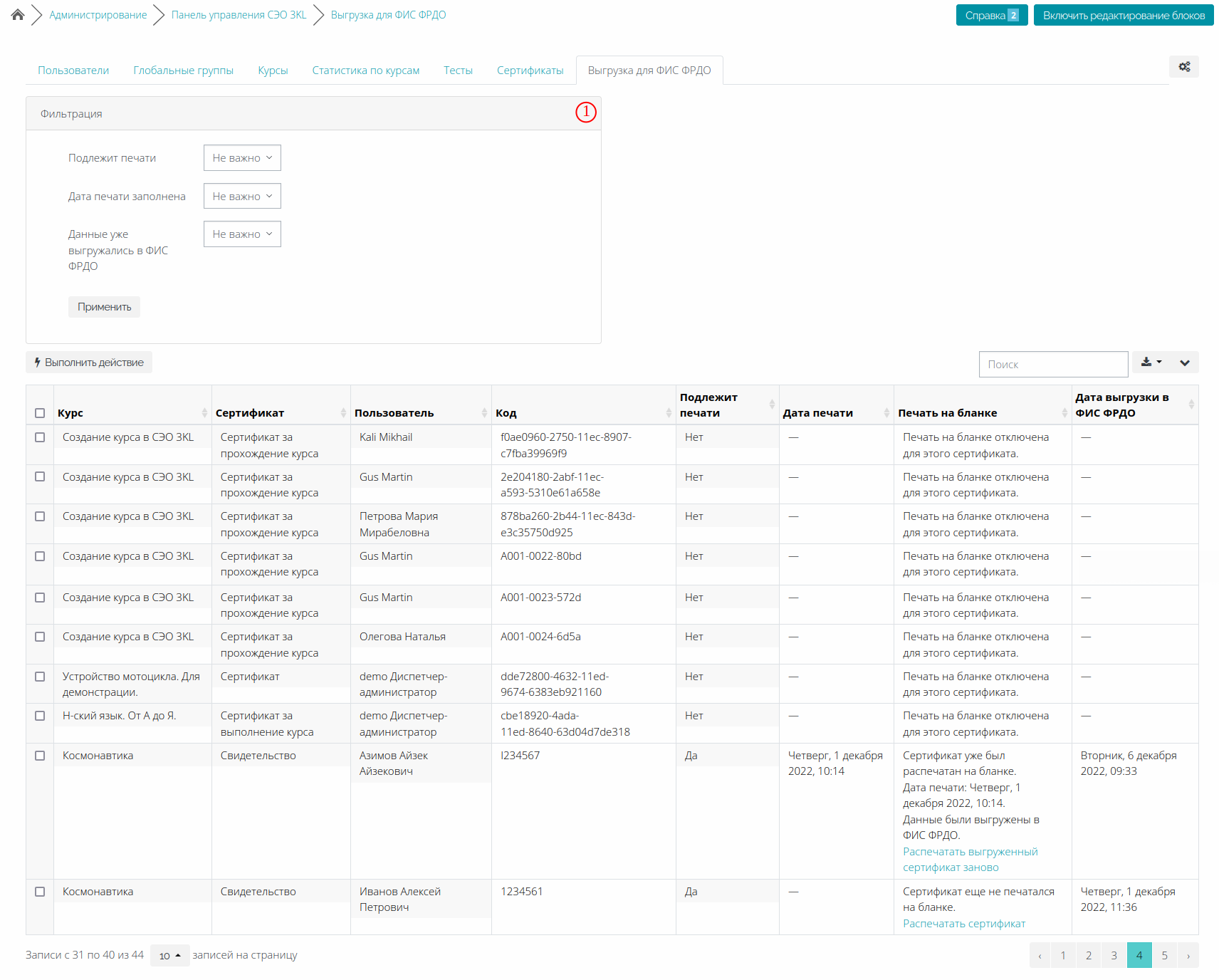The width and height of the screenshot is (1219, 980).
Task: Click Включить редактирование блоков
Action: 1124,15
